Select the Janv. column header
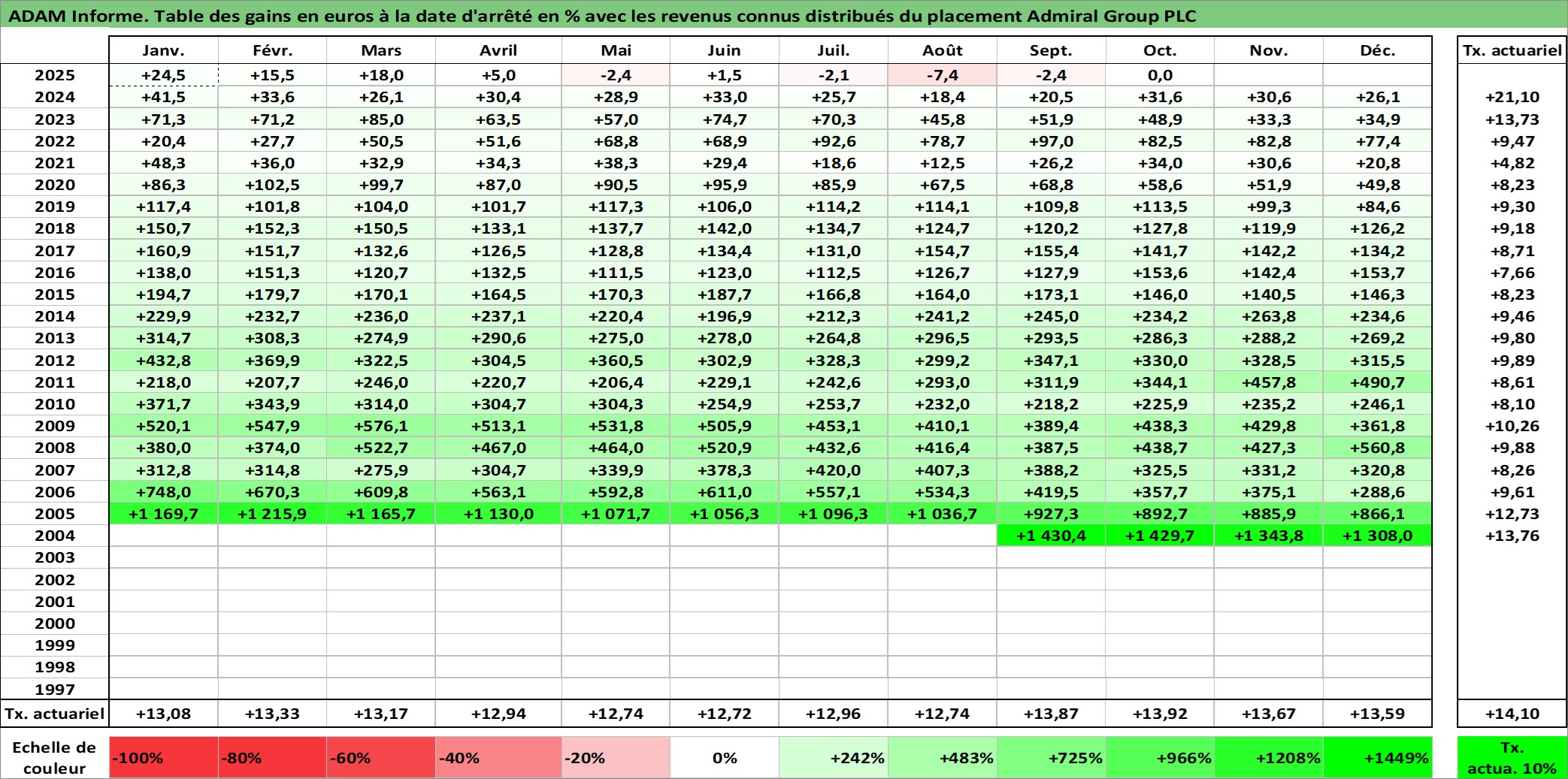Image resolution: width=1568 pixels, height=779 pixels. click(x=163, y=50)
